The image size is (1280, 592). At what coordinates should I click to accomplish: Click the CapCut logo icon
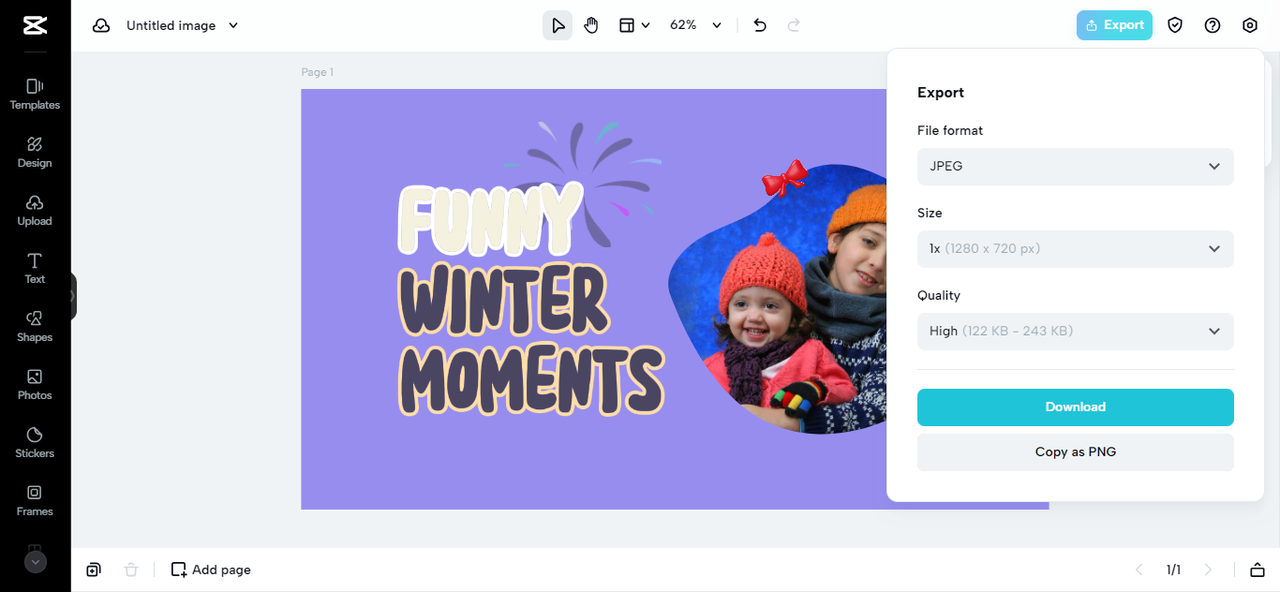[35, 26]
